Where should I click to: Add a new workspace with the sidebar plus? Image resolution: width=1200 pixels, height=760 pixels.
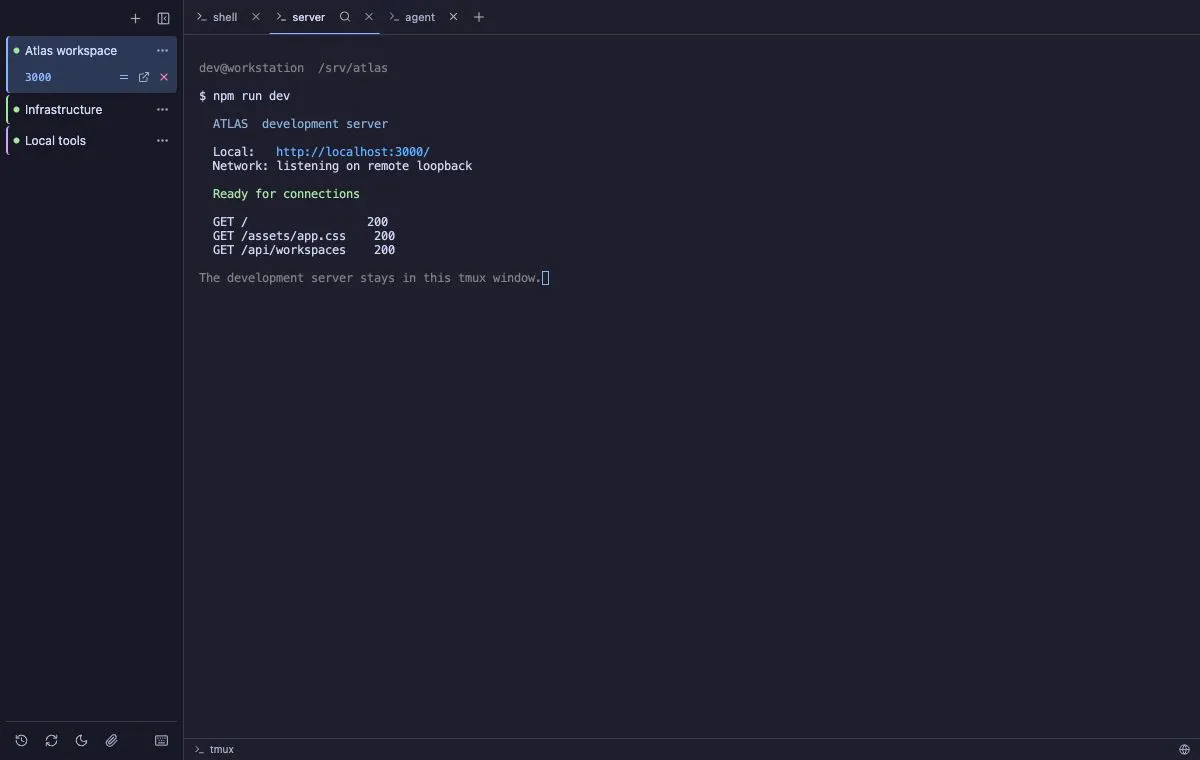[136, 18]
